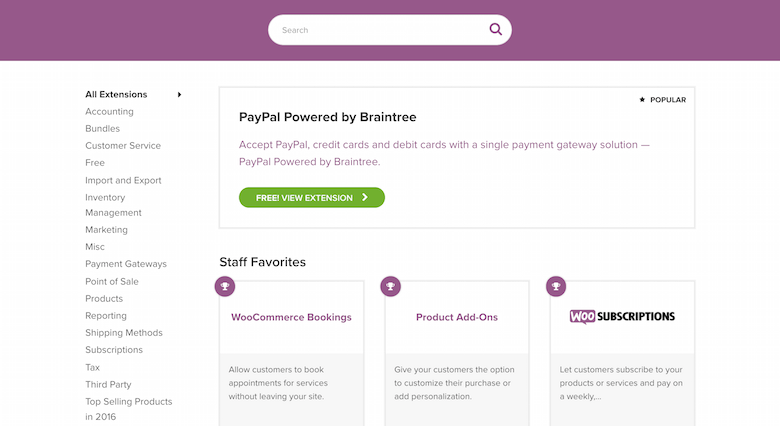Open the Product Add-Ons extension

tap(457, 317)
